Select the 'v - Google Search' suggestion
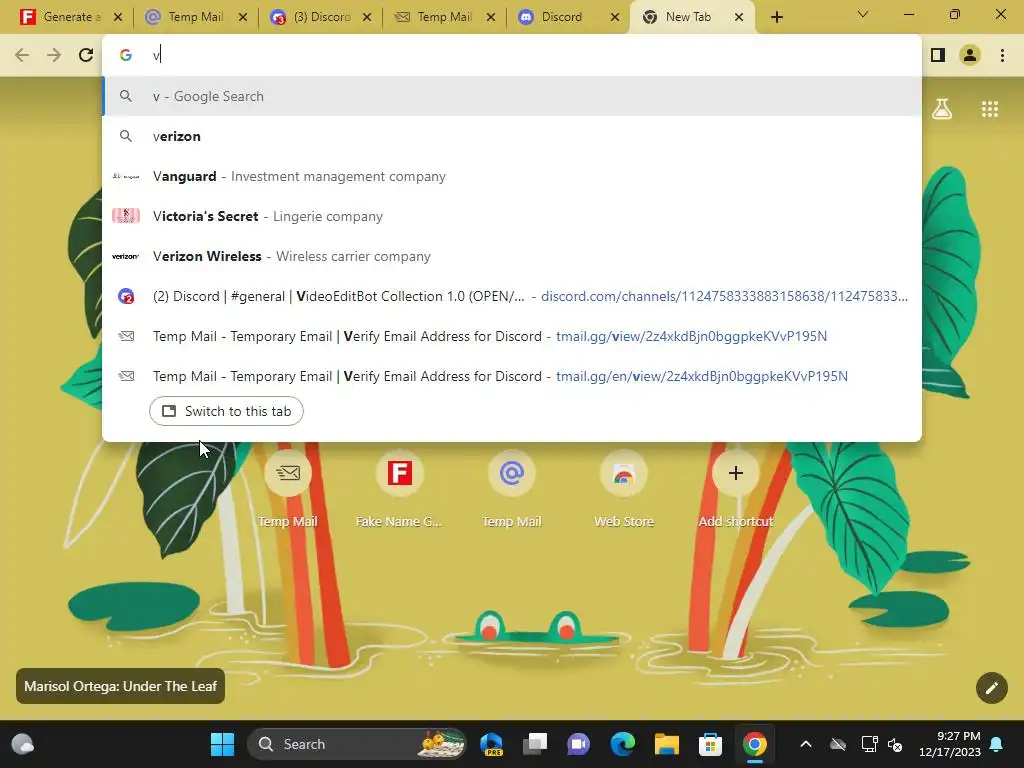1024x768 pixels. click(x=512, y=96)
